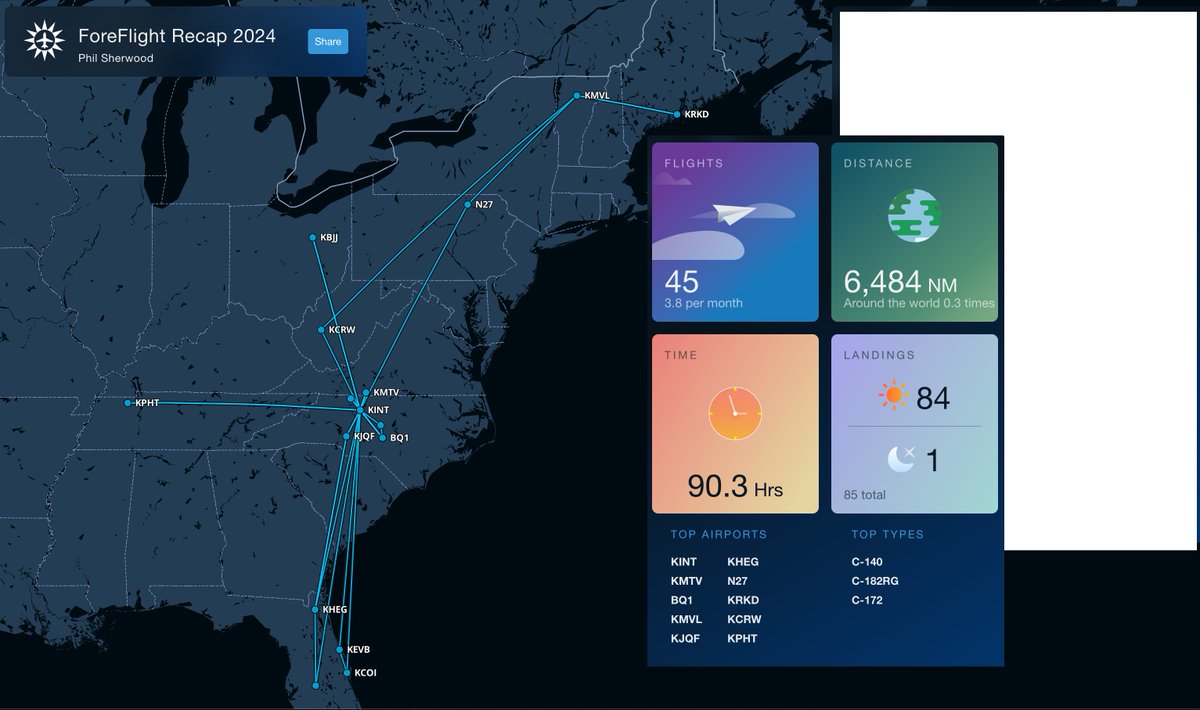
Task: Click the sun day-landings icon
Action: [x=893, y=397]
